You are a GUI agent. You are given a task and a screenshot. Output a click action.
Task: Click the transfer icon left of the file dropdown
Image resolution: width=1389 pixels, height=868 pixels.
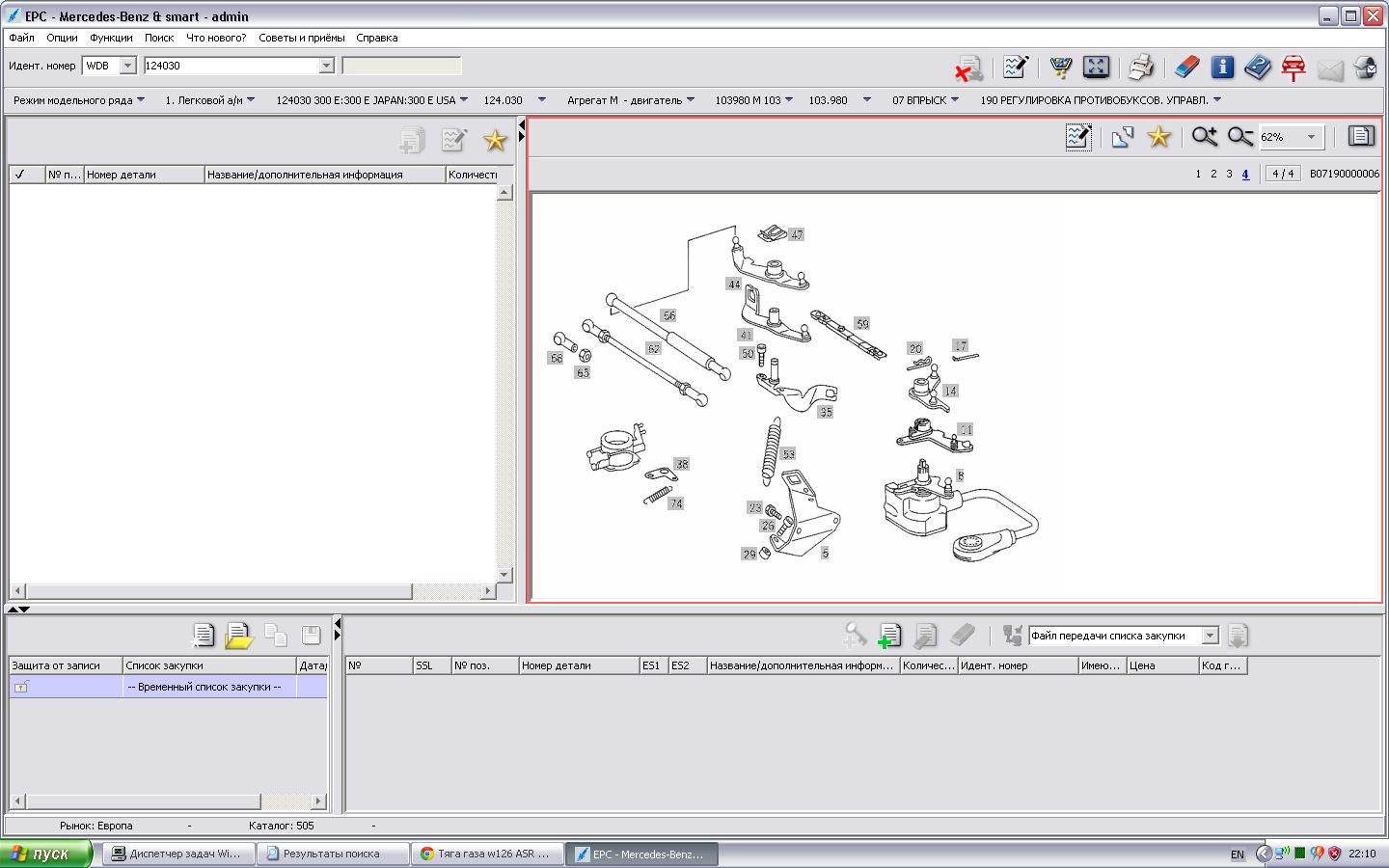(1012, 635)
